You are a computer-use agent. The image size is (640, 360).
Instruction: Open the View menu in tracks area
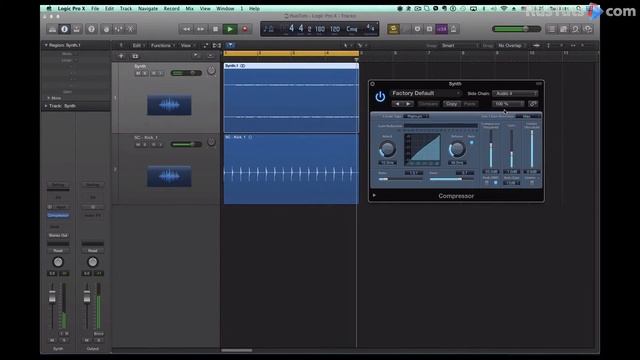coord(187,45)
